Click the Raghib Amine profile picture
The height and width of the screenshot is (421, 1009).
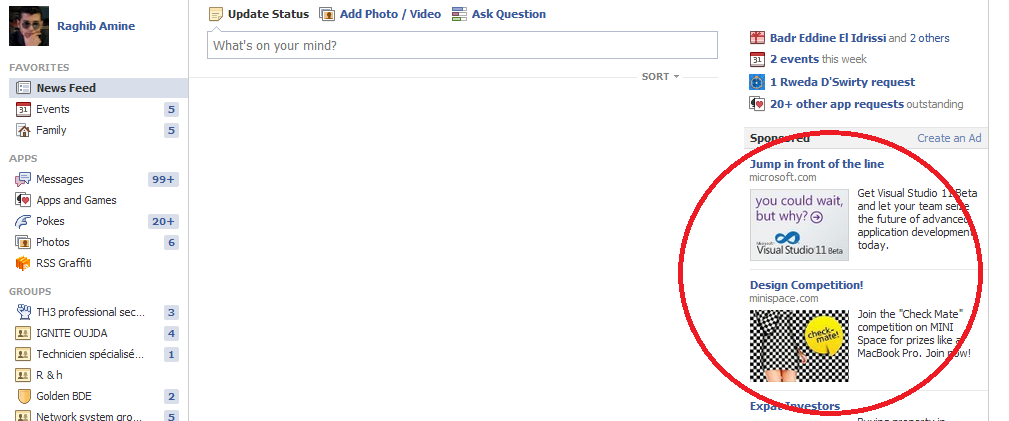[29, 26]
